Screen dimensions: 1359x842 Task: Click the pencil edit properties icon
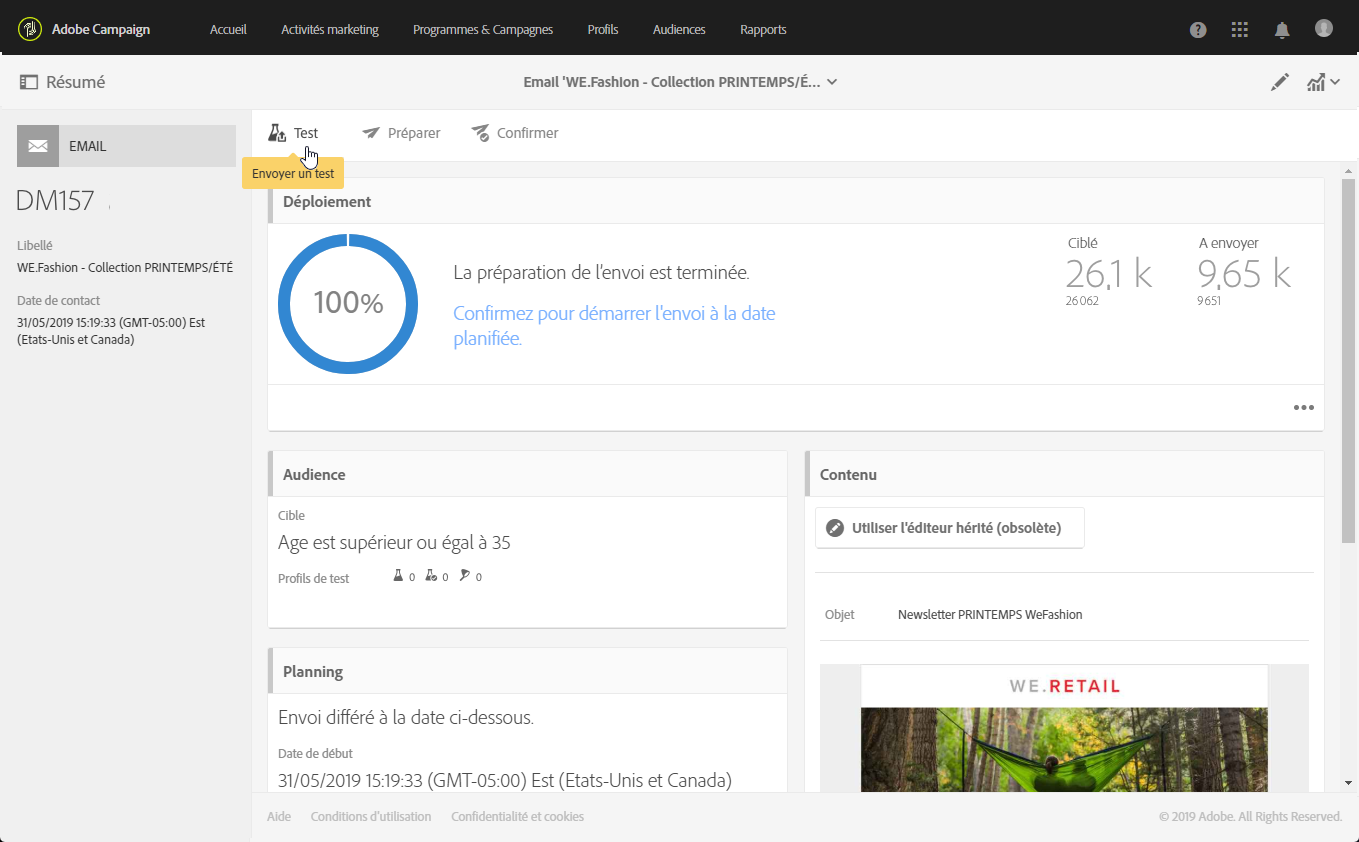tap(1280, 82)
